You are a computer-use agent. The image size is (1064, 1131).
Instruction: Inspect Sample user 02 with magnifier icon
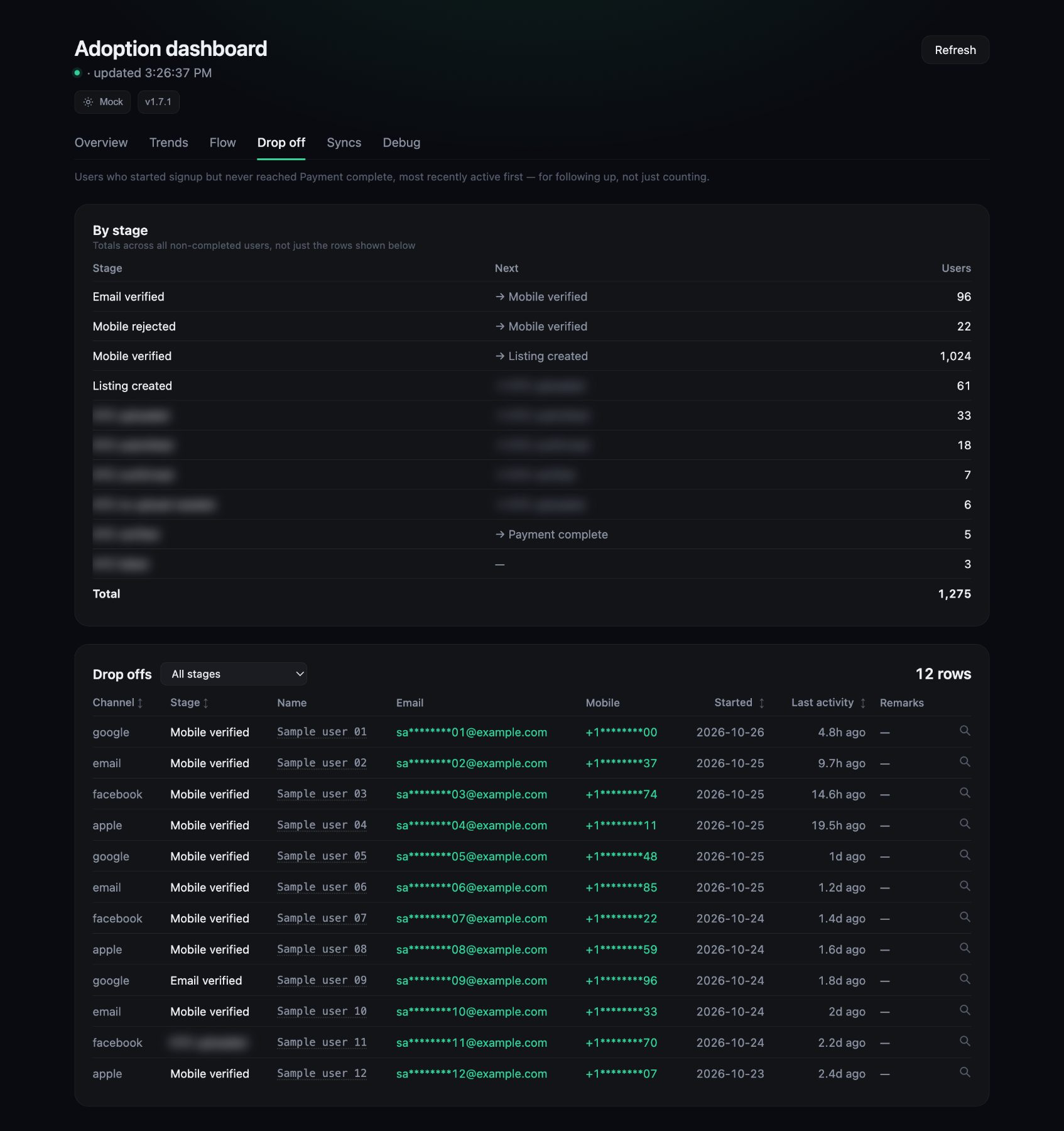(965, 762)
